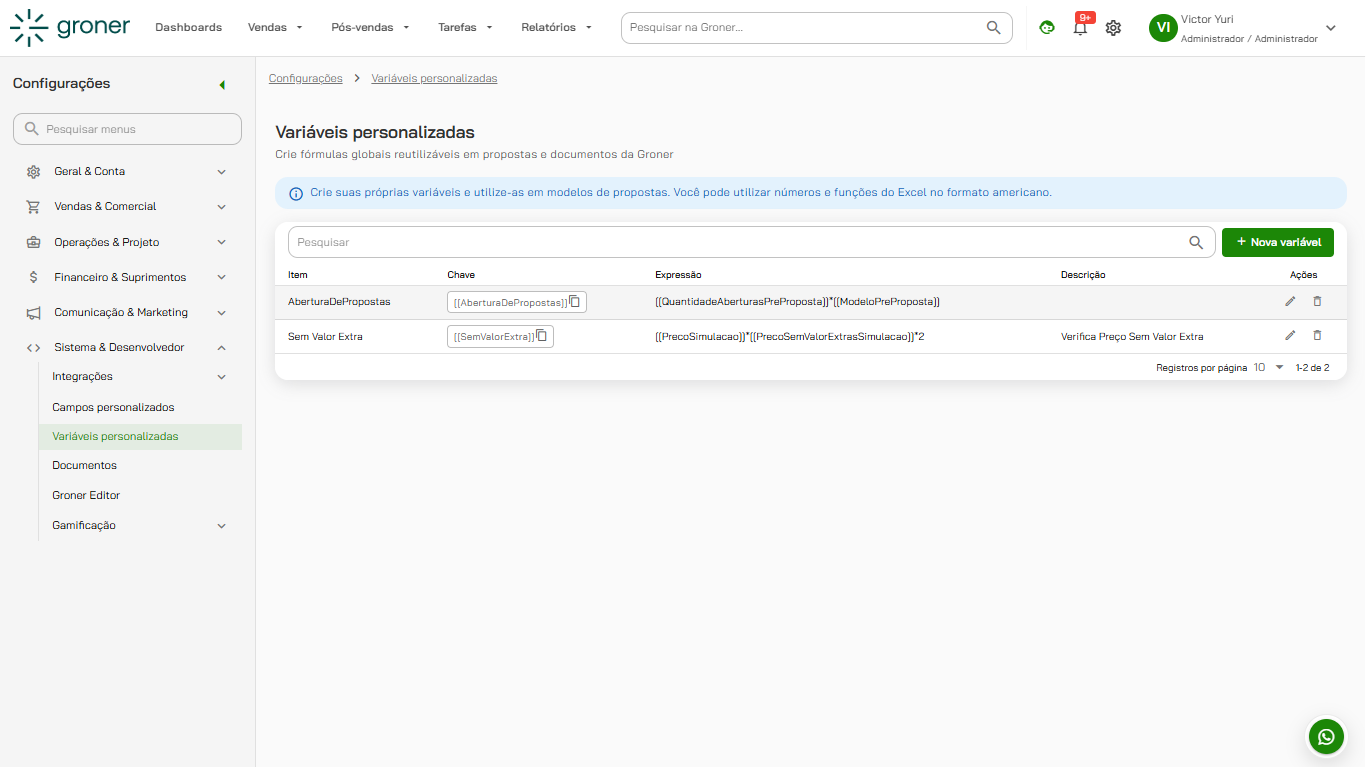
Task: Delete the Sem Valor Extra variable
Action: pyautogui.click(x=1317, y=336)
